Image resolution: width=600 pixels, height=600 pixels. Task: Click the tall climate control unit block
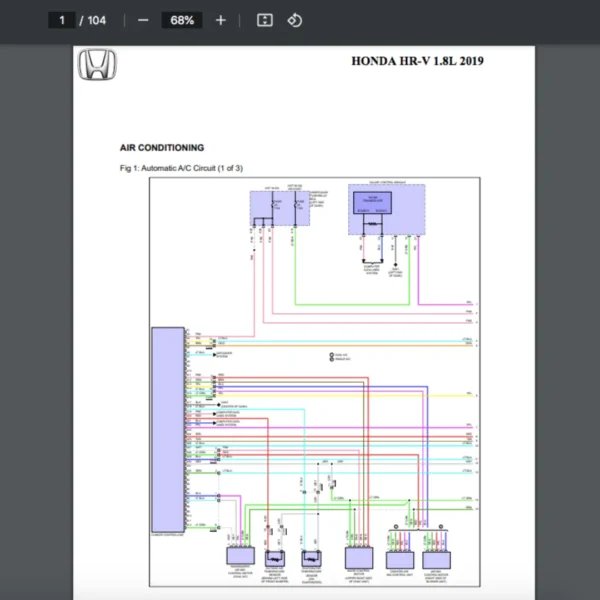coord(167,428)
